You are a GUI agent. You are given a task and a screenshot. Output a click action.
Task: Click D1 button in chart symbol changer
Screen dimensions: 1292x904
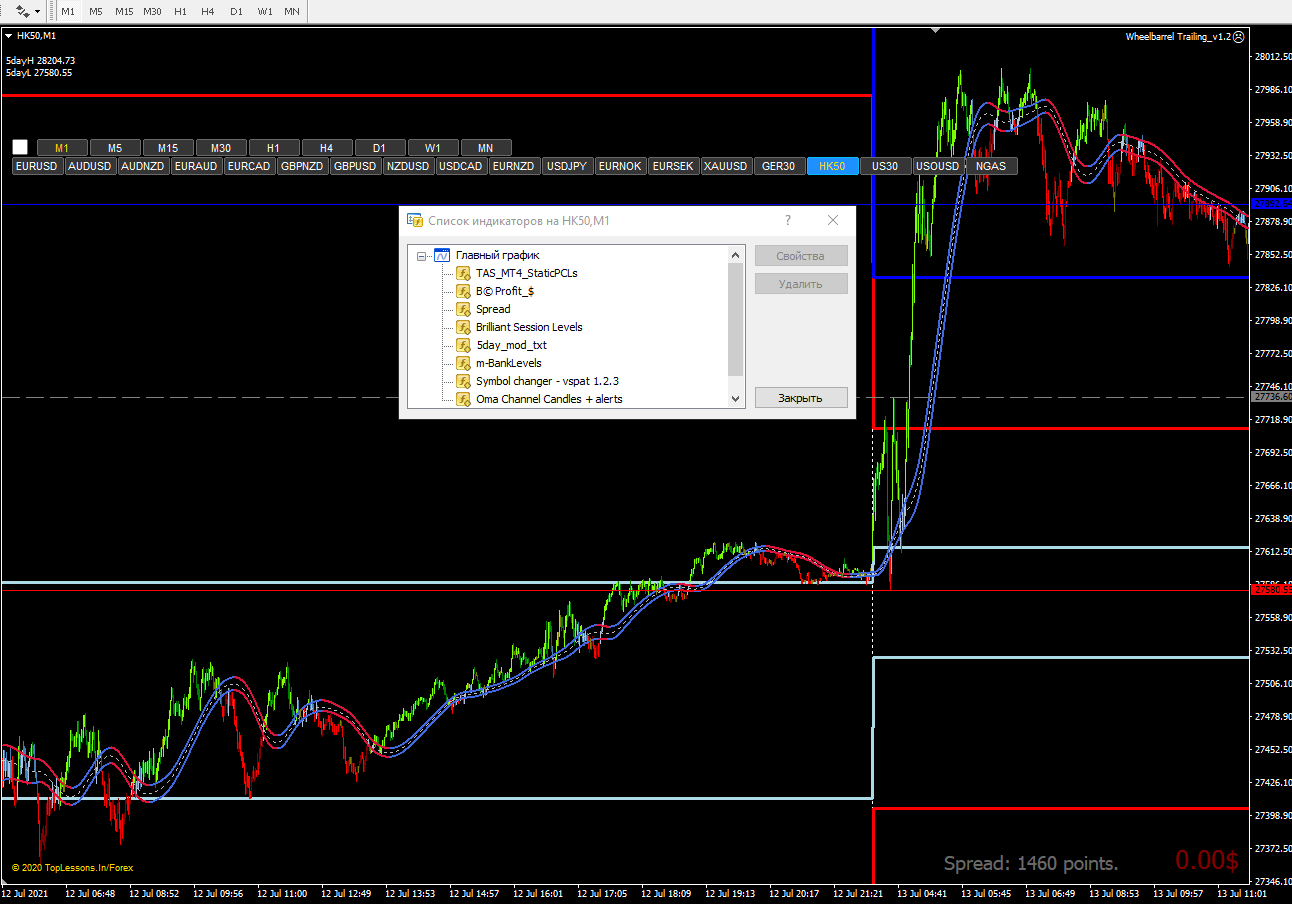click(x=380, y=148)
